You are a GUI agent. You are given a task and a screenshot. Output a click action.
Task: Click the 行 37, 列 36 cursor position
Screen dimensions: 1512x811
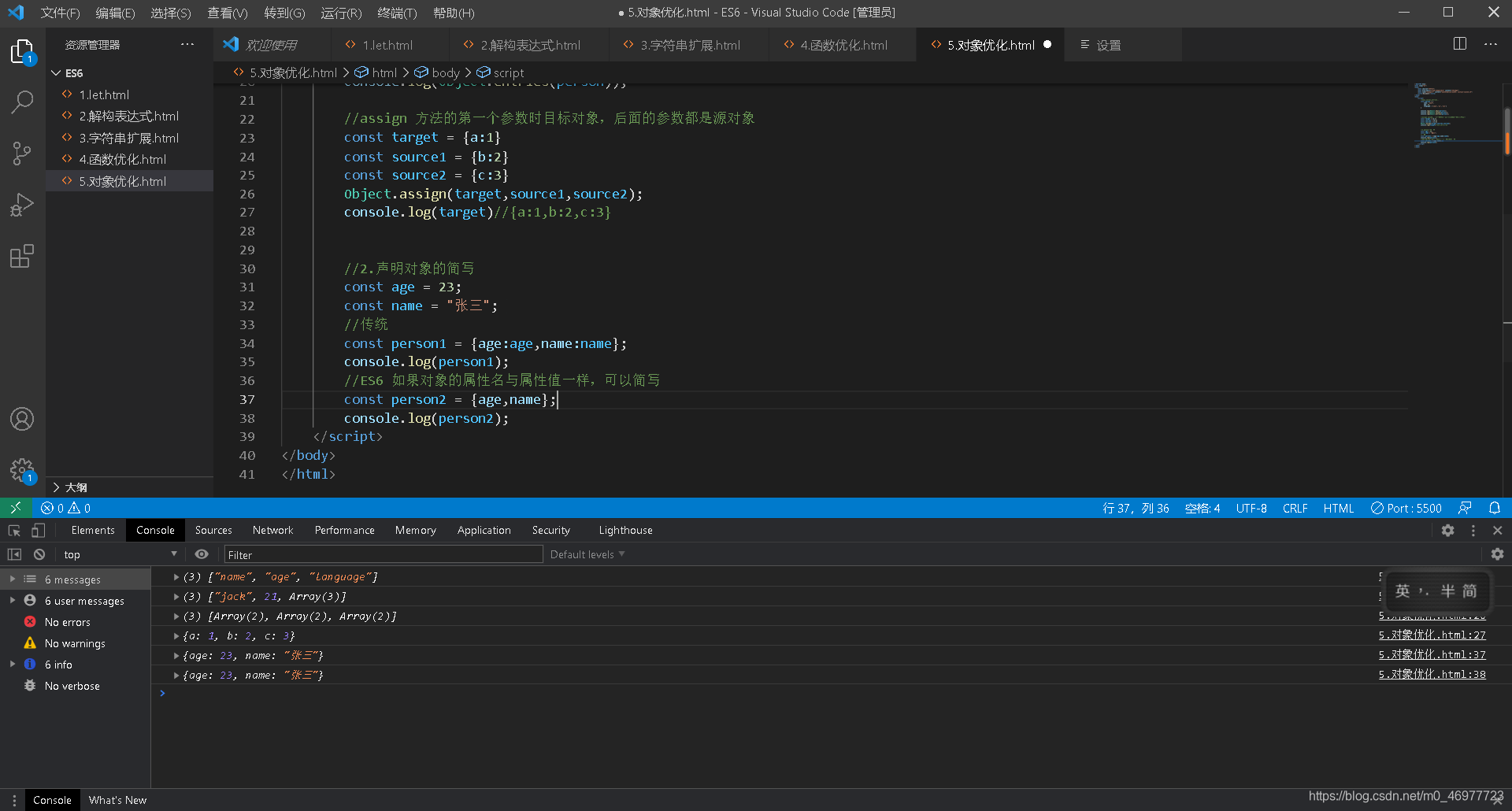click(1136, 508)
